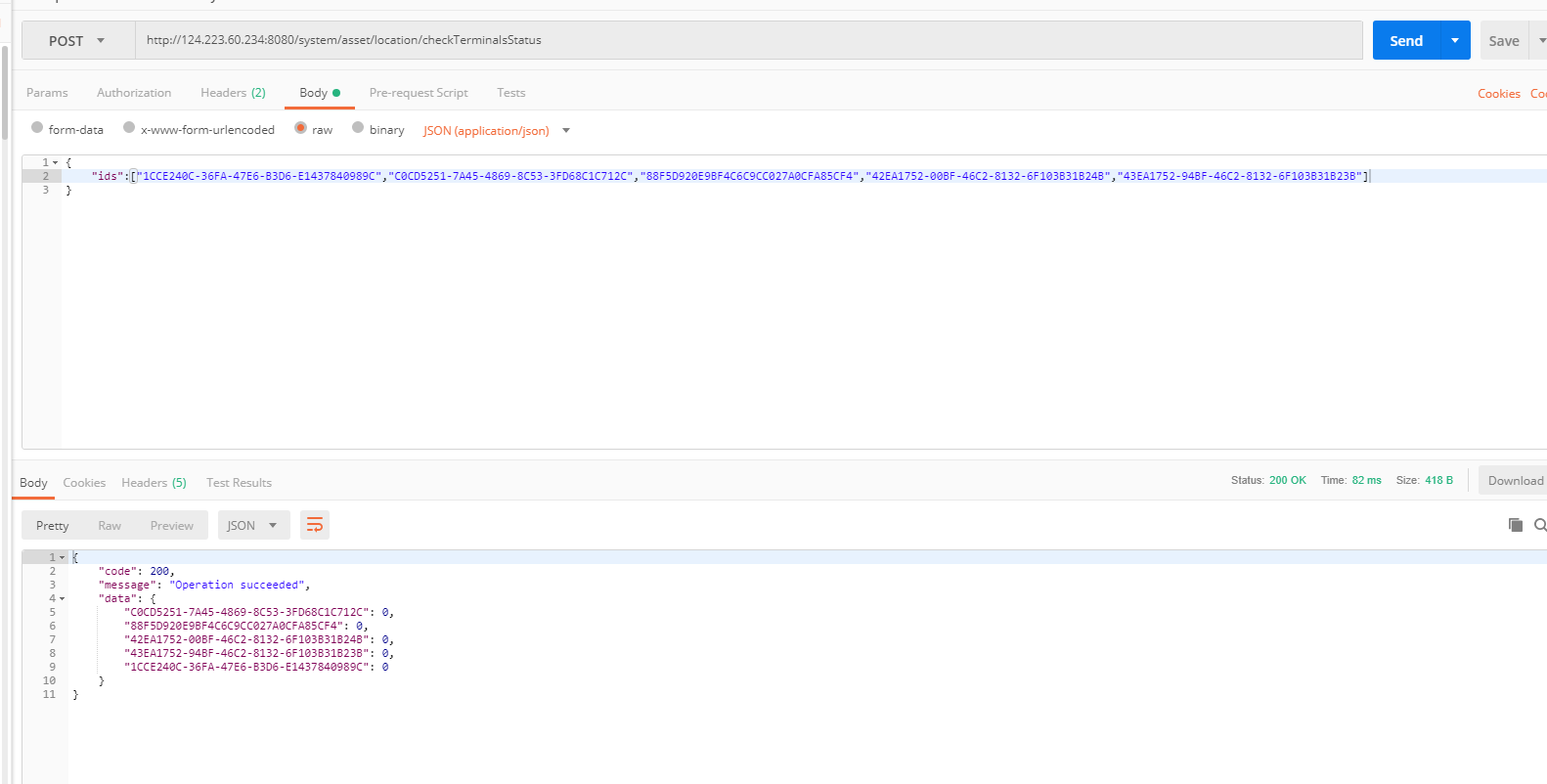Viewport: 1547px width, 784px height.
Task: Select the raw body radio button
Action: click(301, 128)
